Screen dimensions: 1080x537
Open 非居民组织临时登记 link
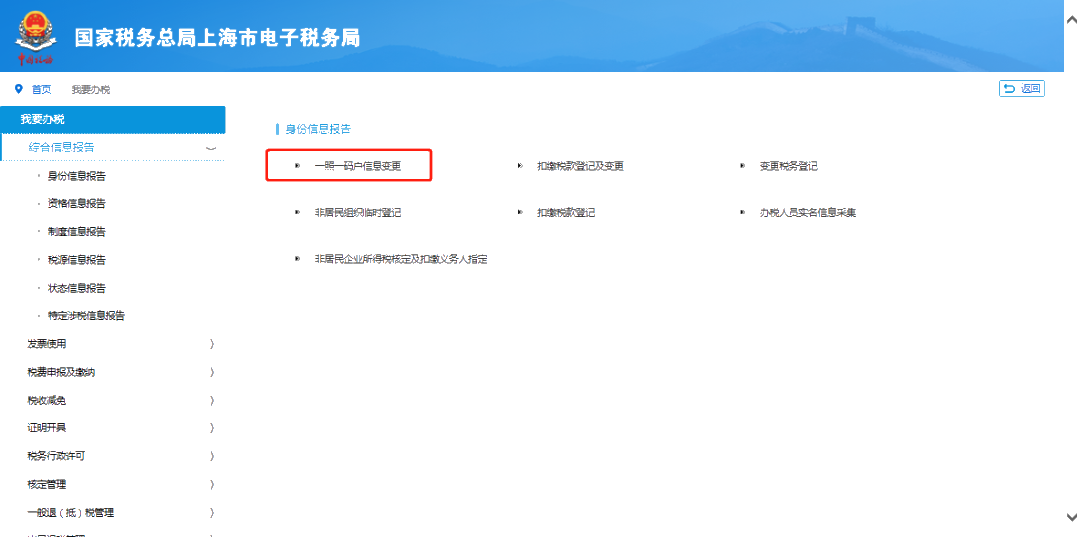[357, 213]
